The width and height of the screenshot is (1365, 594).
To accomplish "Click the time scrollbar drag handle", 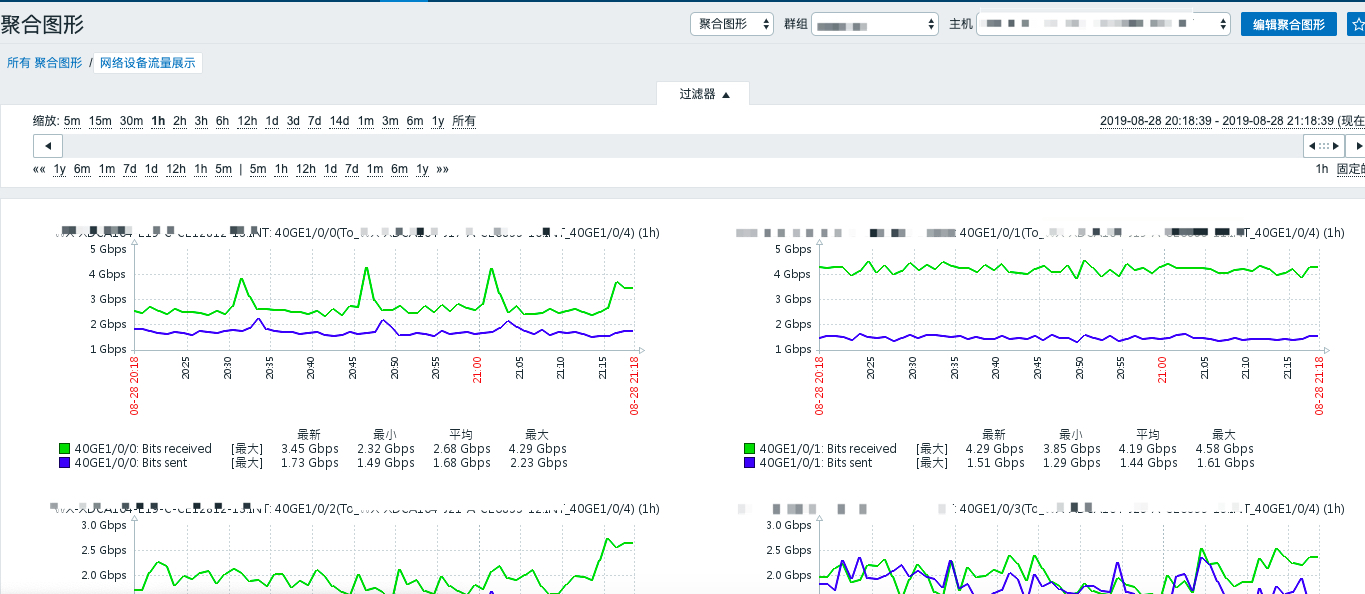I will point(1324,146).
